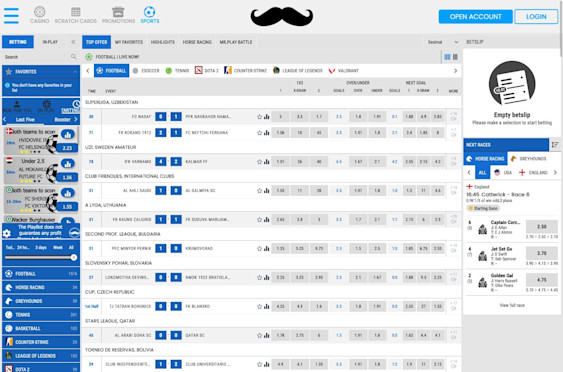Select the In-Play tab
The height and width of the screenshot is (372, 563).
click(x=50, y=42)
